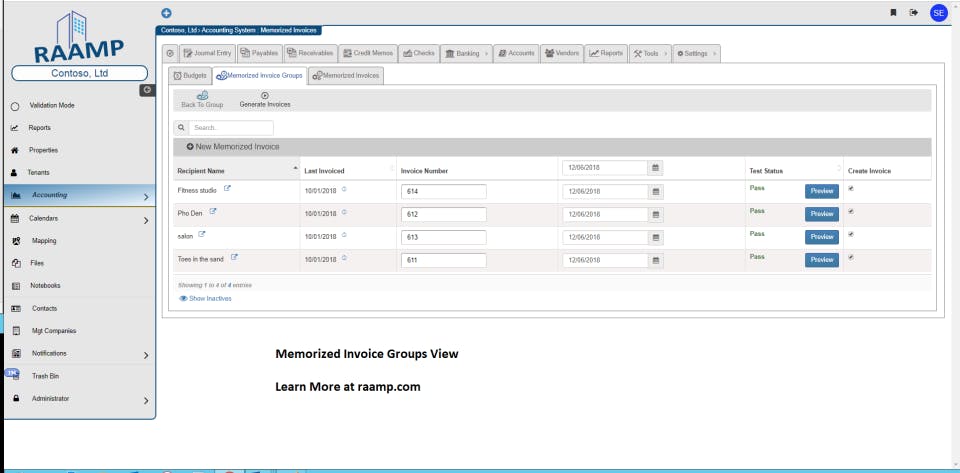960x473 pixels.
Task: Open Credit Memos tab
Action: 368,54
